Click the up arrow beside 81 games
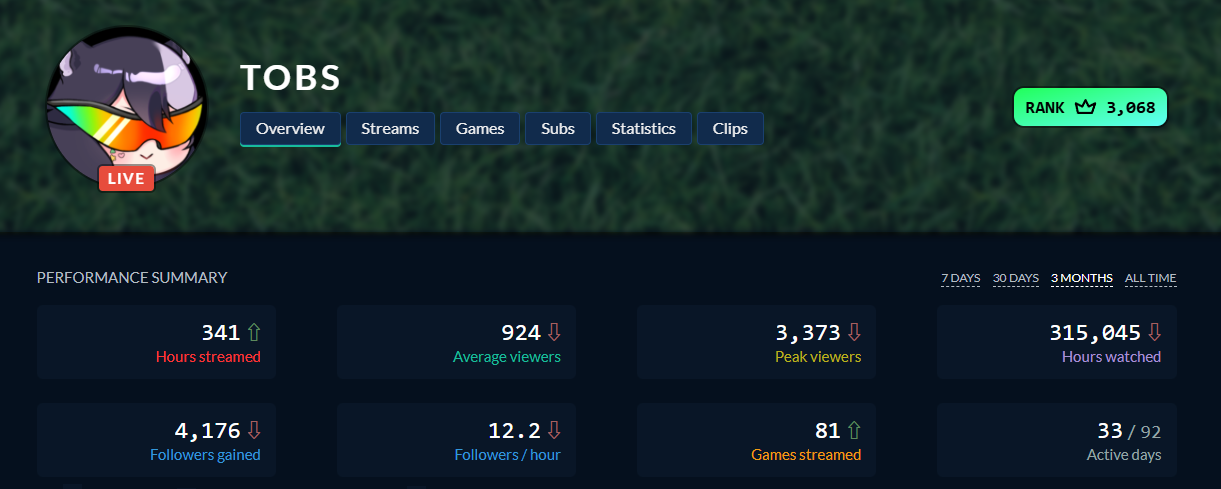1221x489 pixels. pyautogui.click(x=854, y=431)
